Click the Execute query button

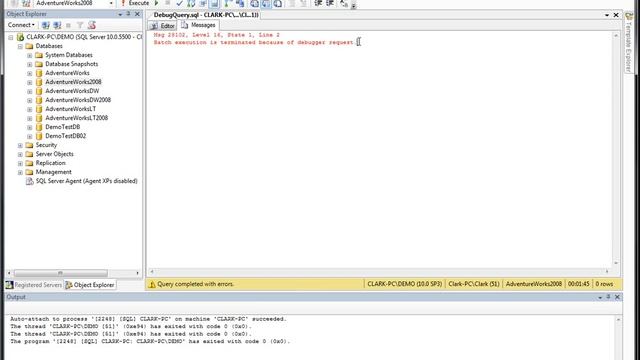[135, 3]
